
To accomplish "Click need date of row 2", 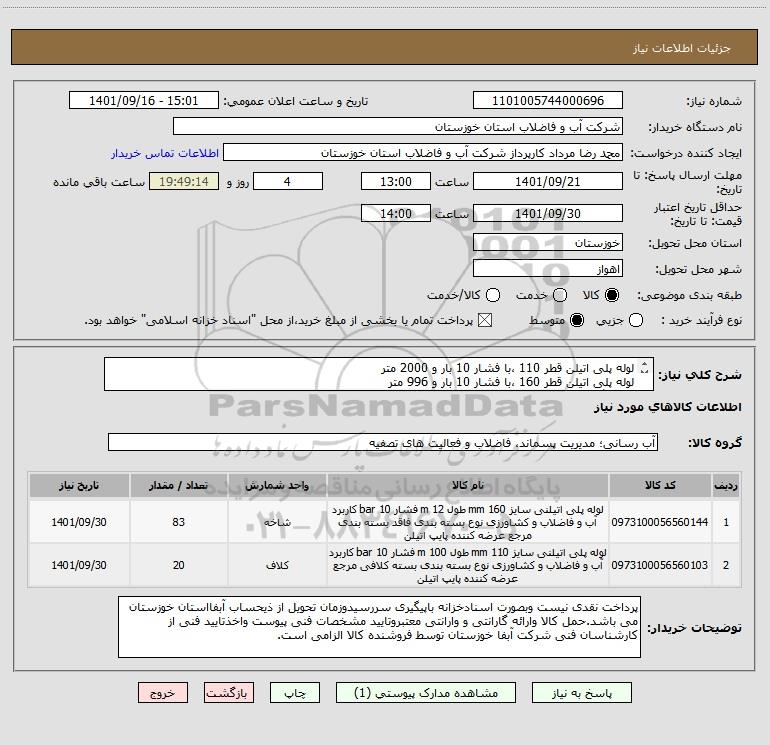I will point(79,565).
